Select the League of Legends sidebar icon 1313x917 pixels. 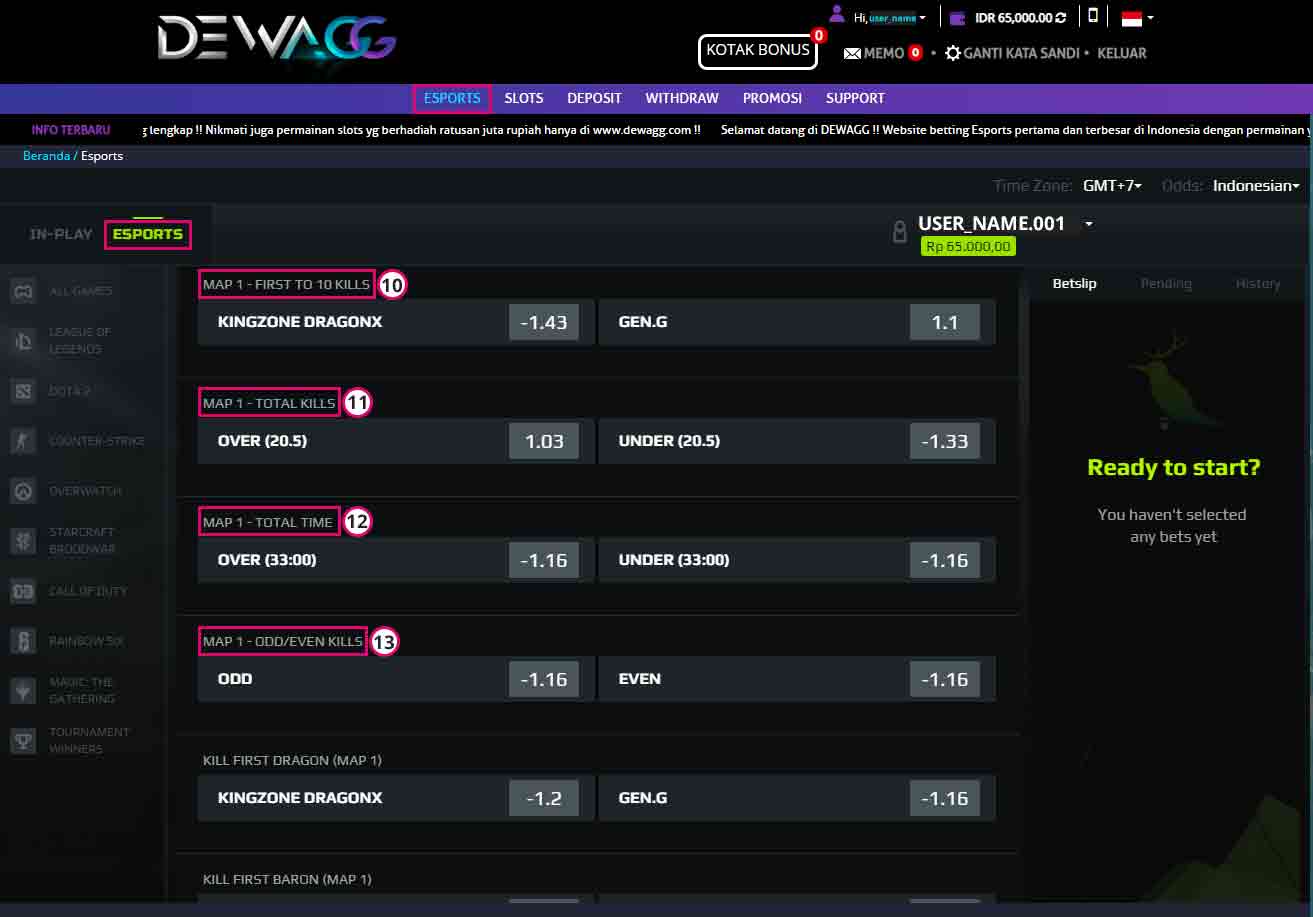[x=23, y=341]
